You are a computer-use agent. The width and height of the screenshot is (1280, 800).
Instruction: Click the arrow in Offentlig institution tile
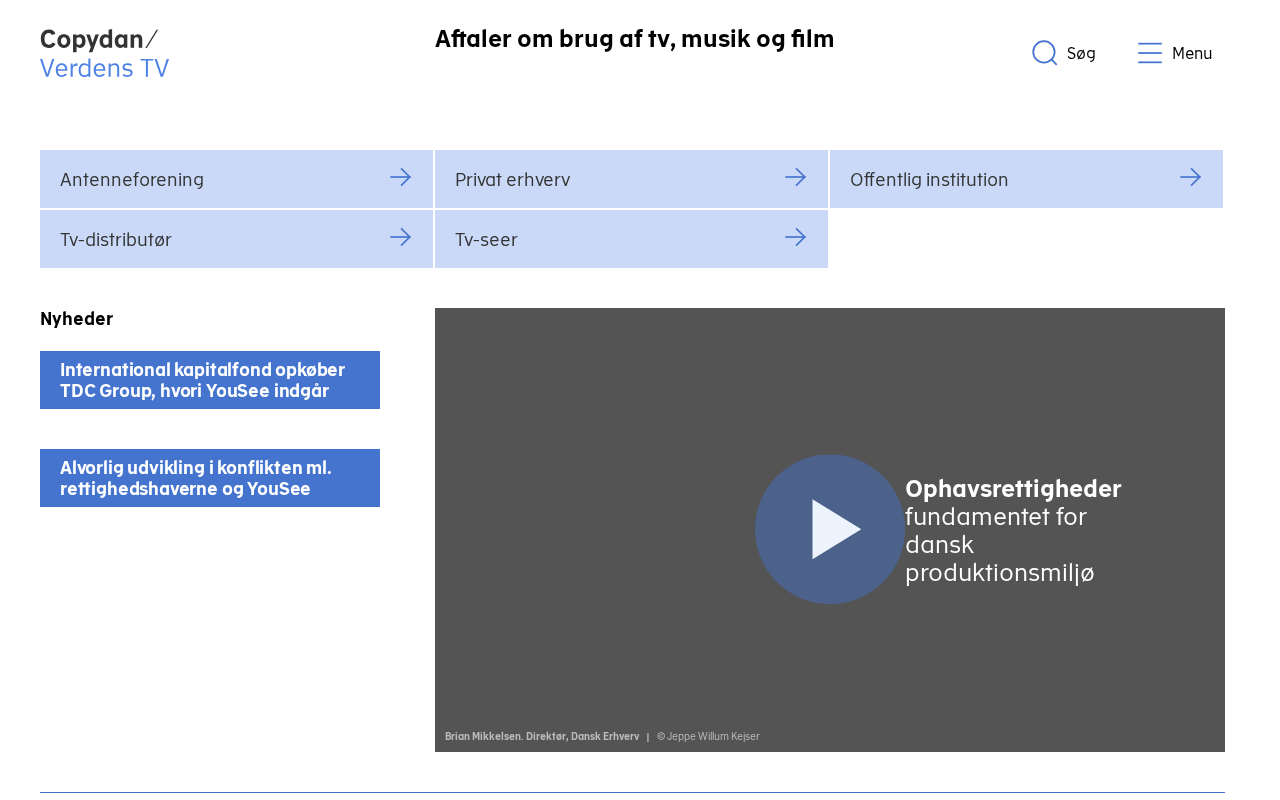click(x=1191, y=177)
